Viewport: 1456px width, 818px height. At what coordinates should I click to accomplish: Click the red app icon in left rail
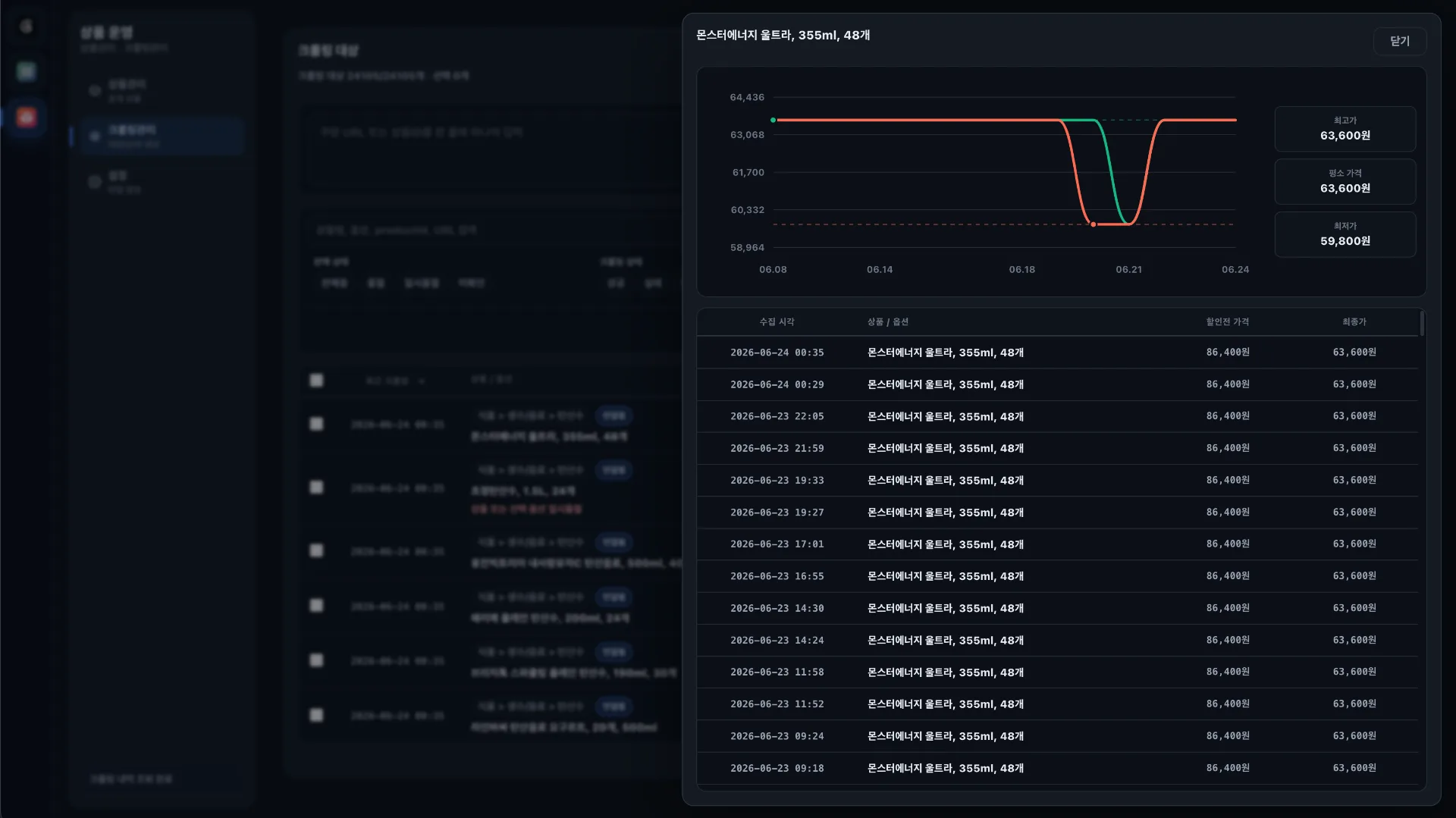pos(27,117)
